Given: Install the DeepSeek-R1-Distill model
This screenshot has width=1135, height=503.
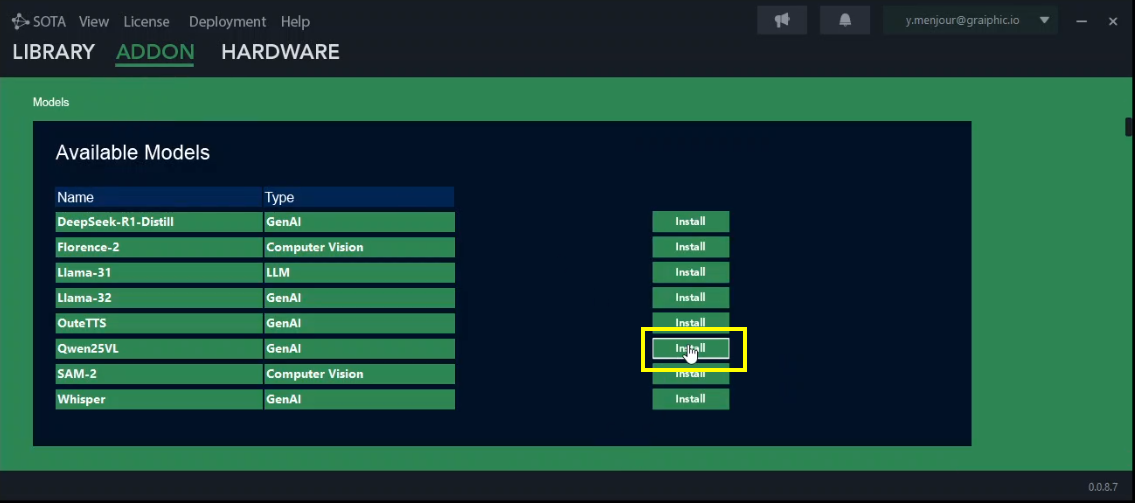Looking at the screenshot, I should tap(691, 221).
